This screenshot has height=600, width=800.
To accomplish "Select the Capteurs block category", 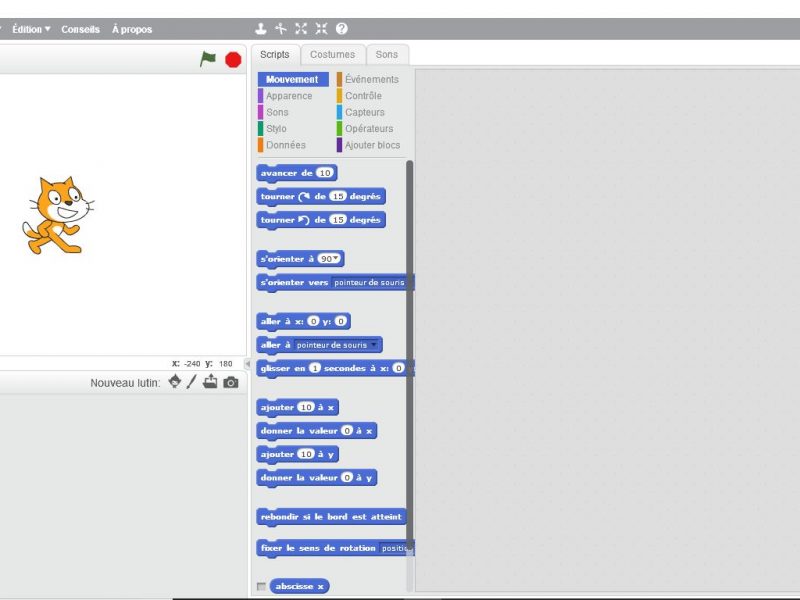I will (x=361, y=112).
